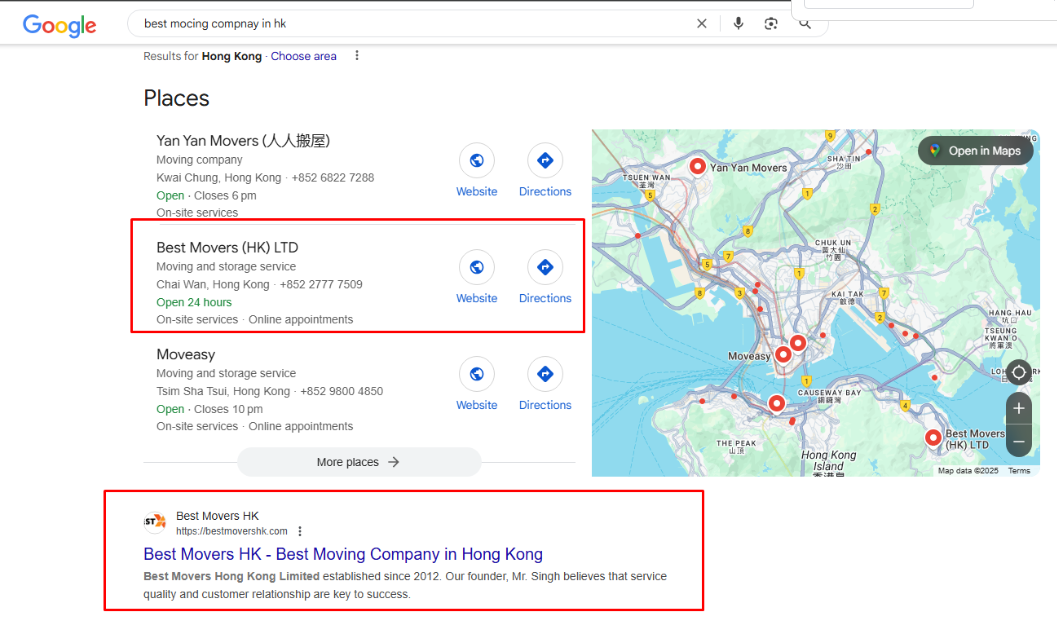The height and width of the screenshot is (633, 1057).
Task: Click More places button
Action: (x=359, y=462)
